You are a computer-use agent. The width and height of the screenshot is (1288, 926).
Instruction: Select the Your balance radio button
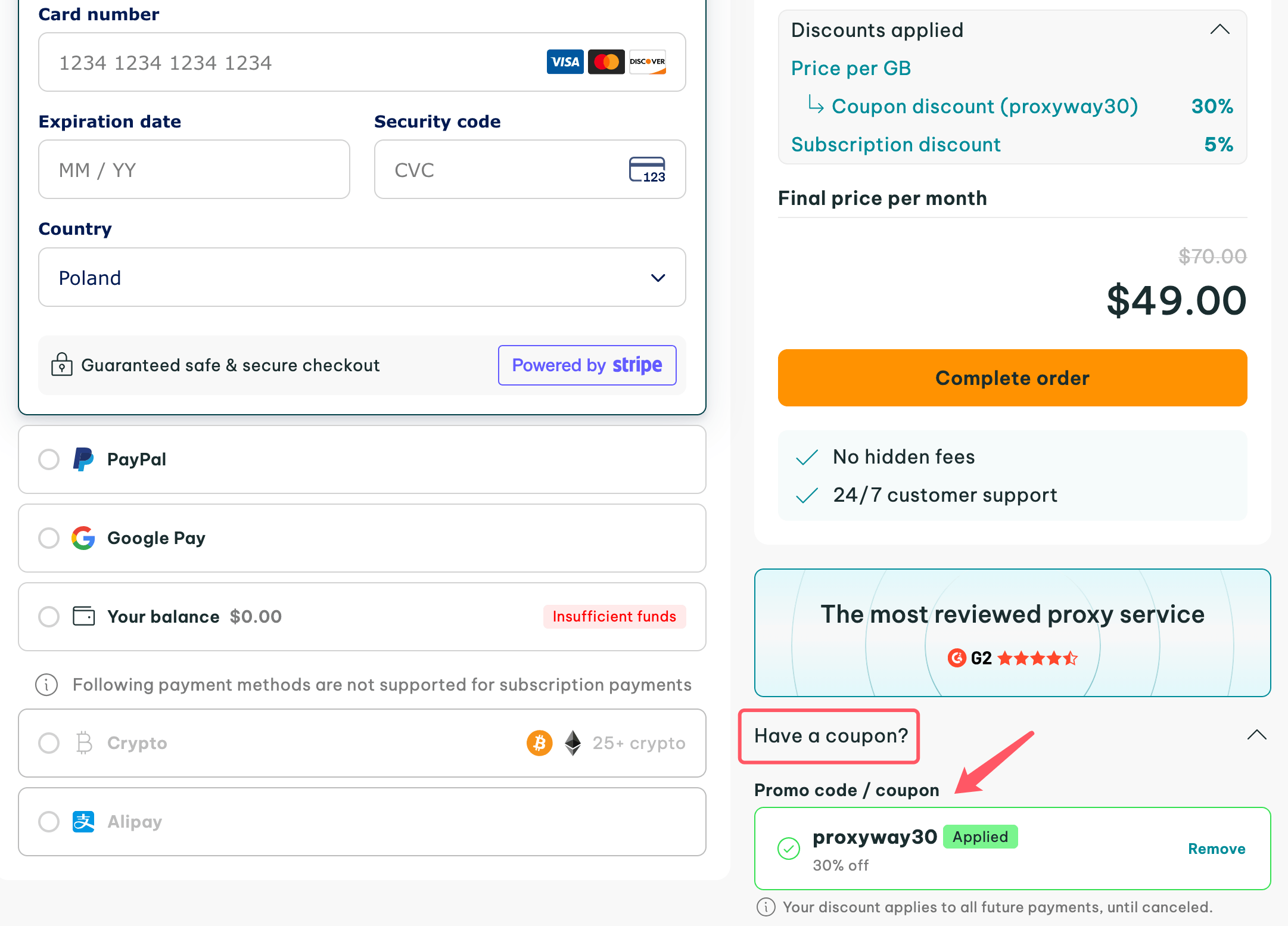point(49,617)
